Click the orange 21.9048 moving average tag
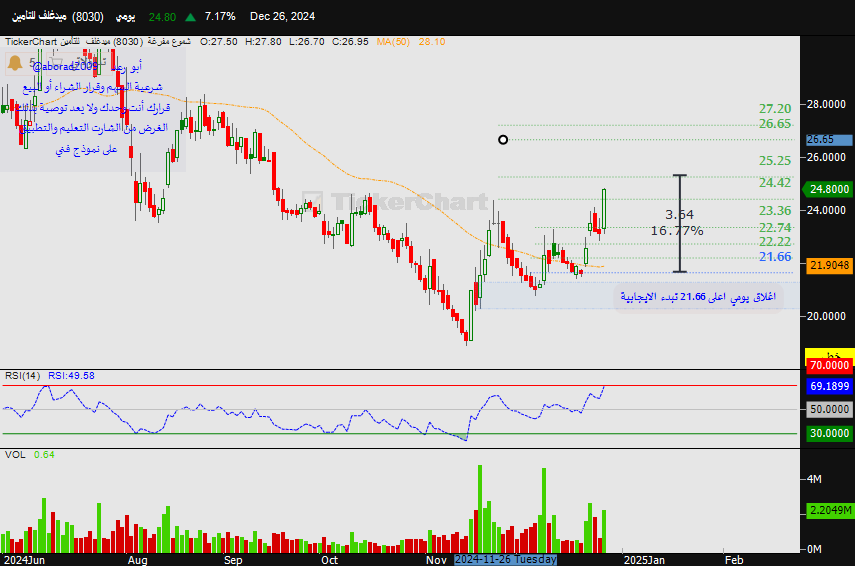Image resolution: width=855 pixels, height=566 pixels. [829, 265]
